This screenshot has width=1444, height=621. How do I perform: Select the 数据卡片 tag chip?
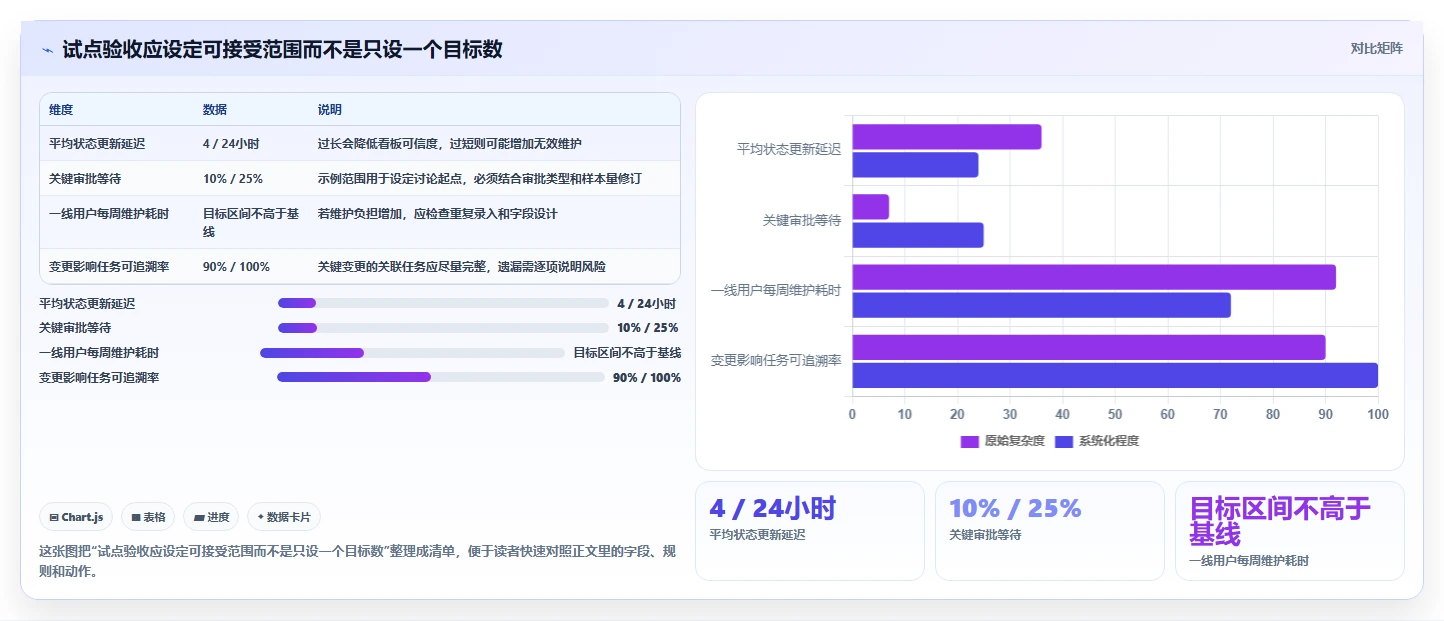(x=284, y=517)
